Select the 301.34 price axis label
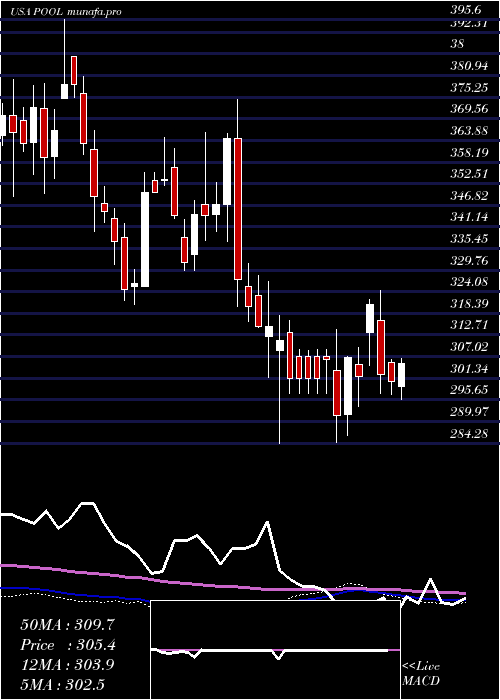 pos(469,369)
